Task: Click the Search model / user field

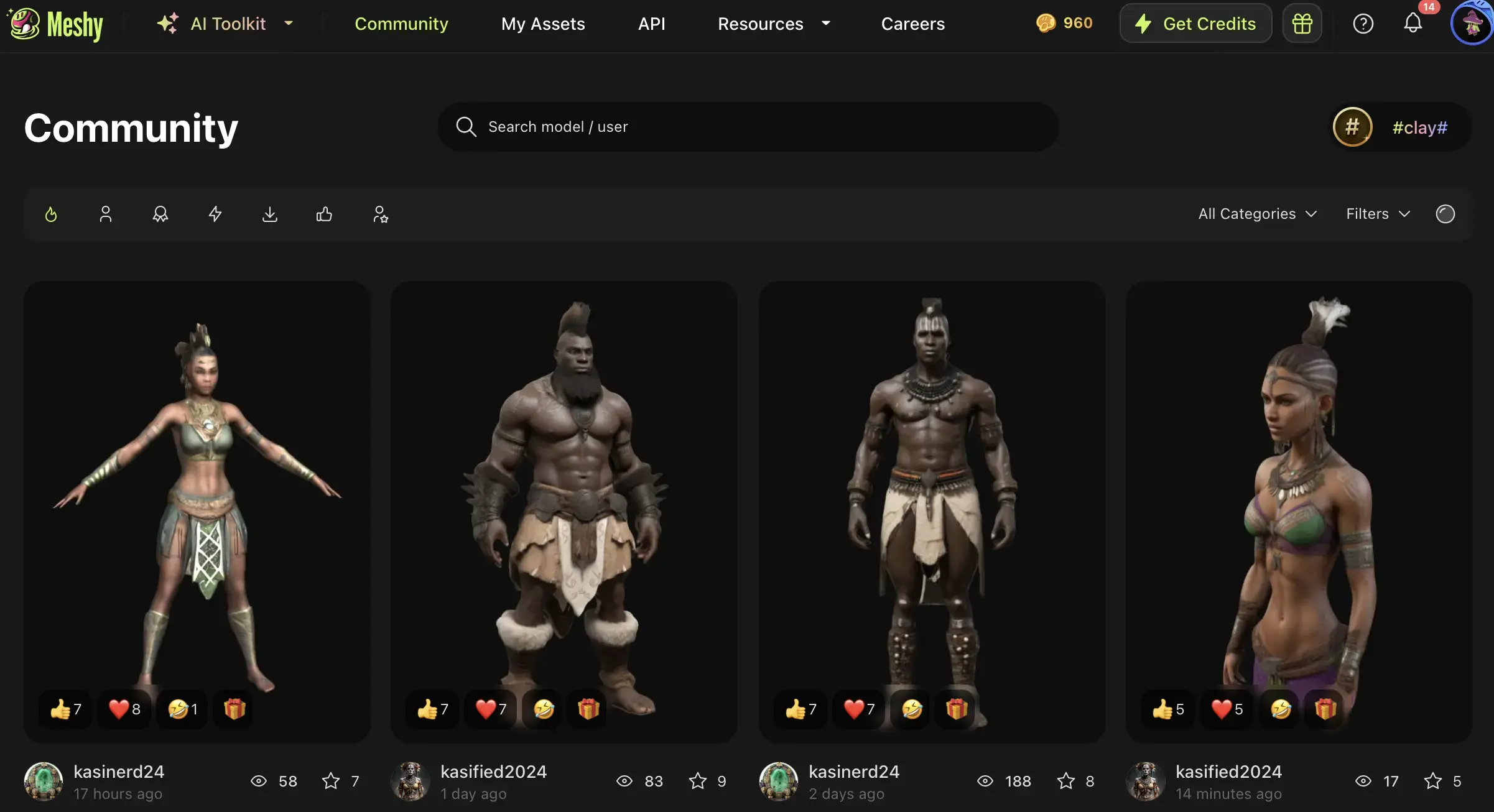Action: [x=746, y=127]
